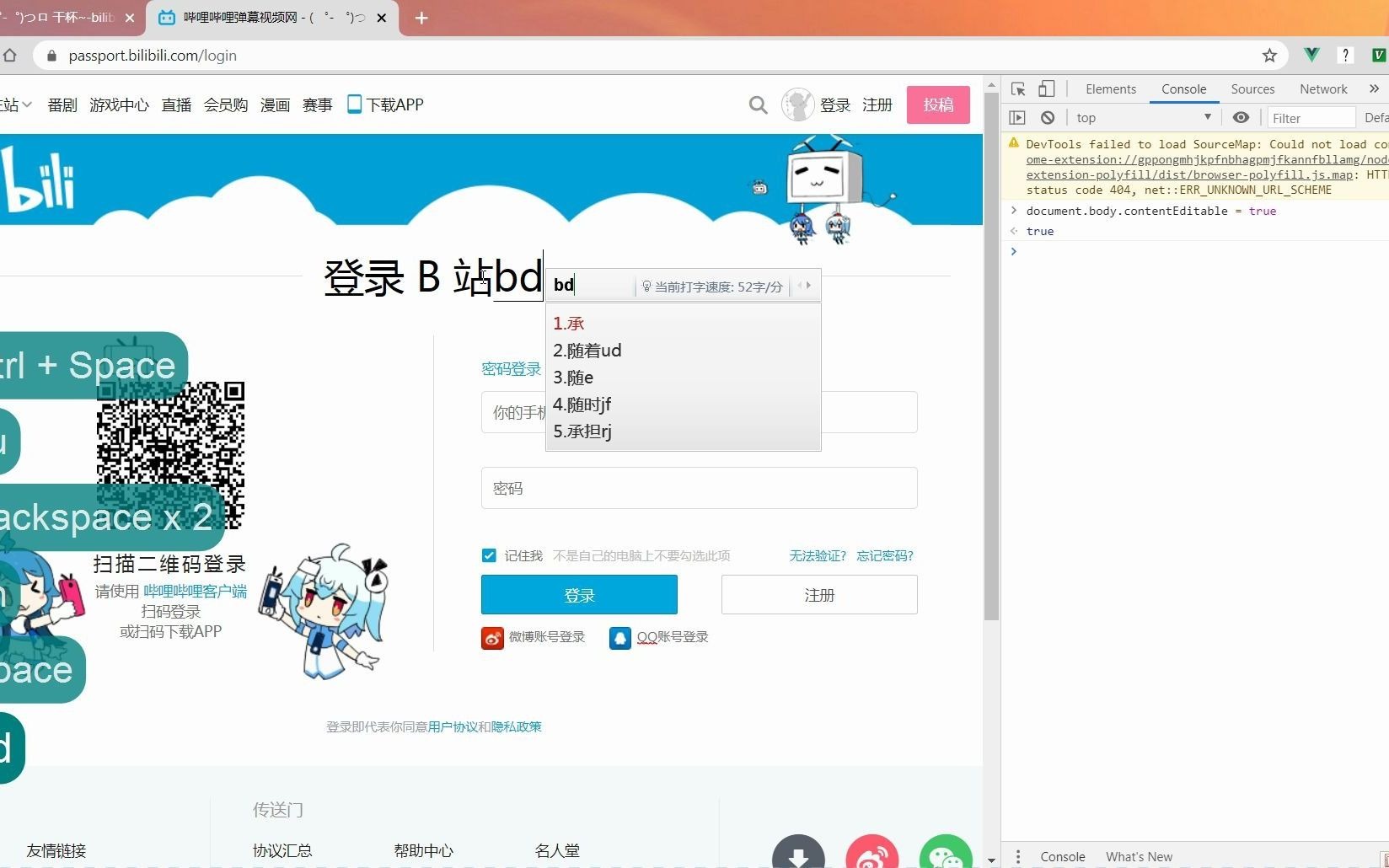The image size is (1389, 868).
Task: Switch to the Network tab in DevTools
Action: (1323, 88)
